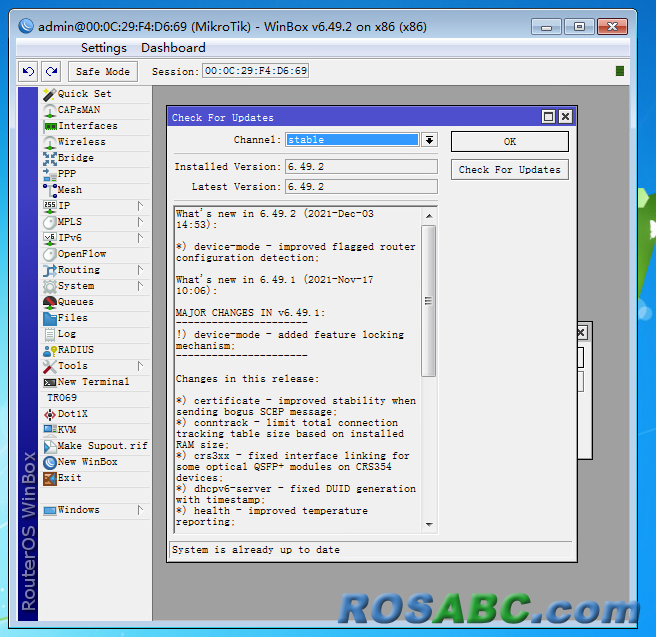
Task: Click the OpenFlow icon
Action: (49, 254)
